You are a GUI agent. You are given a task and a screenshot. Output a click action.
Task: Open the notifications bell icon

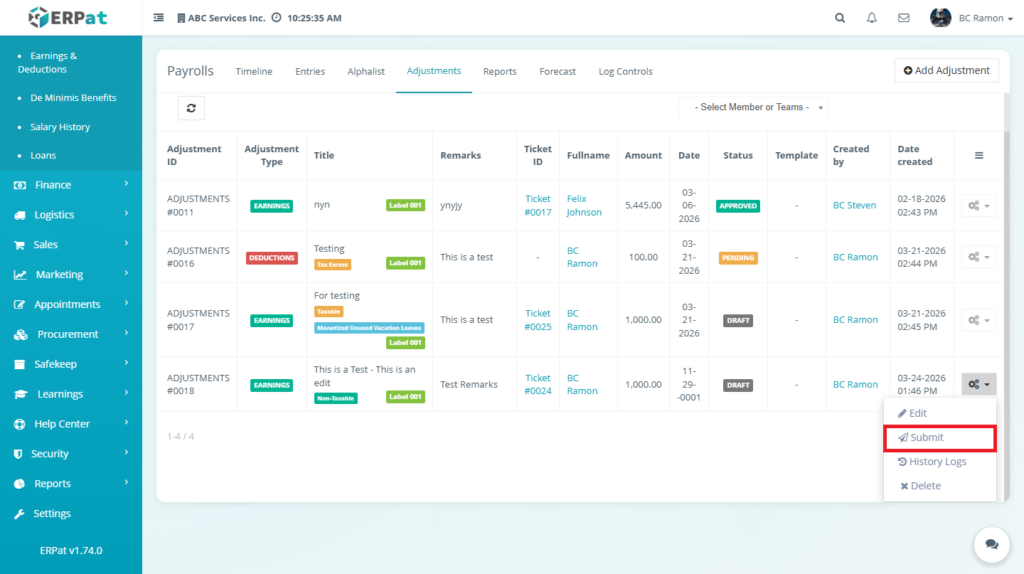click(872, 18)
